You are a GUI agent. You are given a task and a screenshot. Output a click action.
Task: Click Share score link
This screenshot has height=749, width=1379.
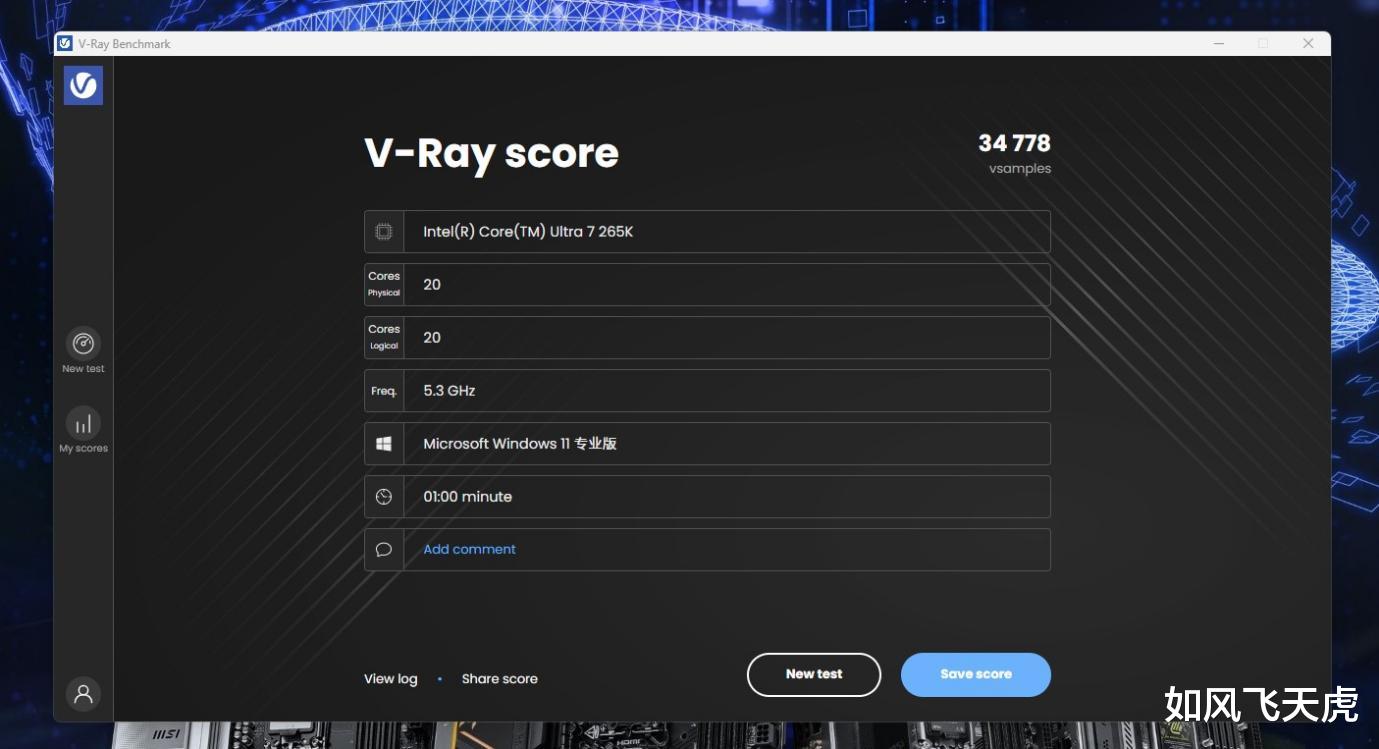point(499,679)
